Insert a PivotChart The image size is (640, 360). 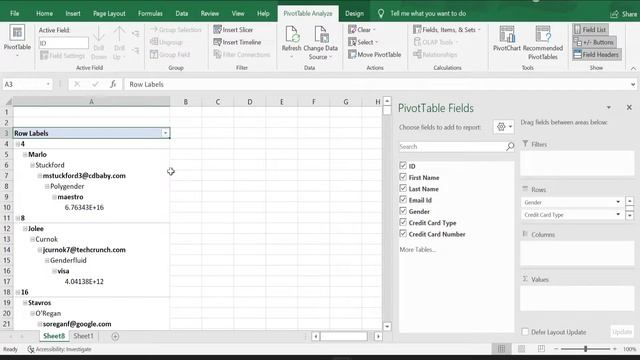coord(507,39)
